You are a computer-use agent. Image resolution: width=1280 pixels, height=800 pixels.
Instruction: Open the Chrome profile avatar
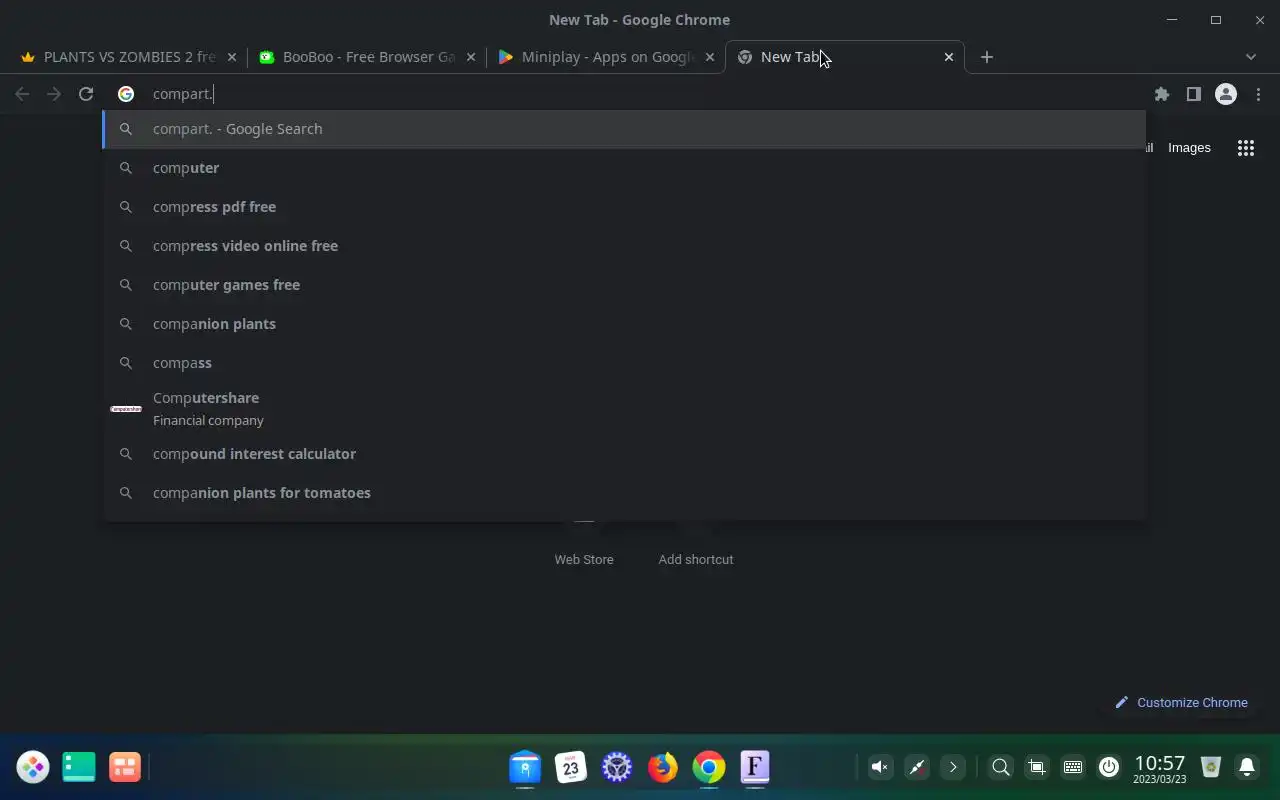tap(1225, 94)
